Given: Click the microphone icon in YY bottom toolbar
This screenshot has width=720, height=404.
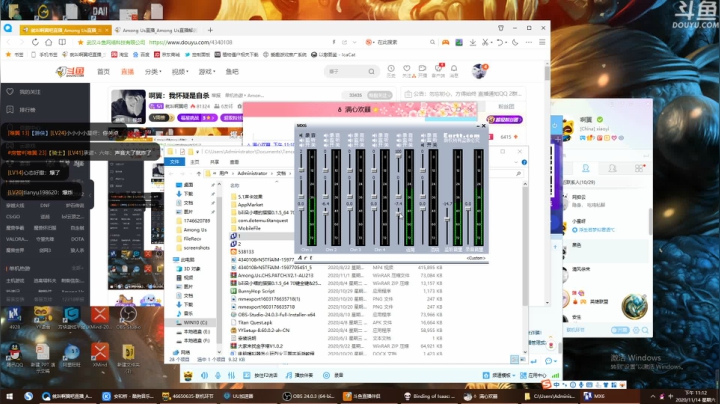Looking at the screenshot, I should point(218,375).
